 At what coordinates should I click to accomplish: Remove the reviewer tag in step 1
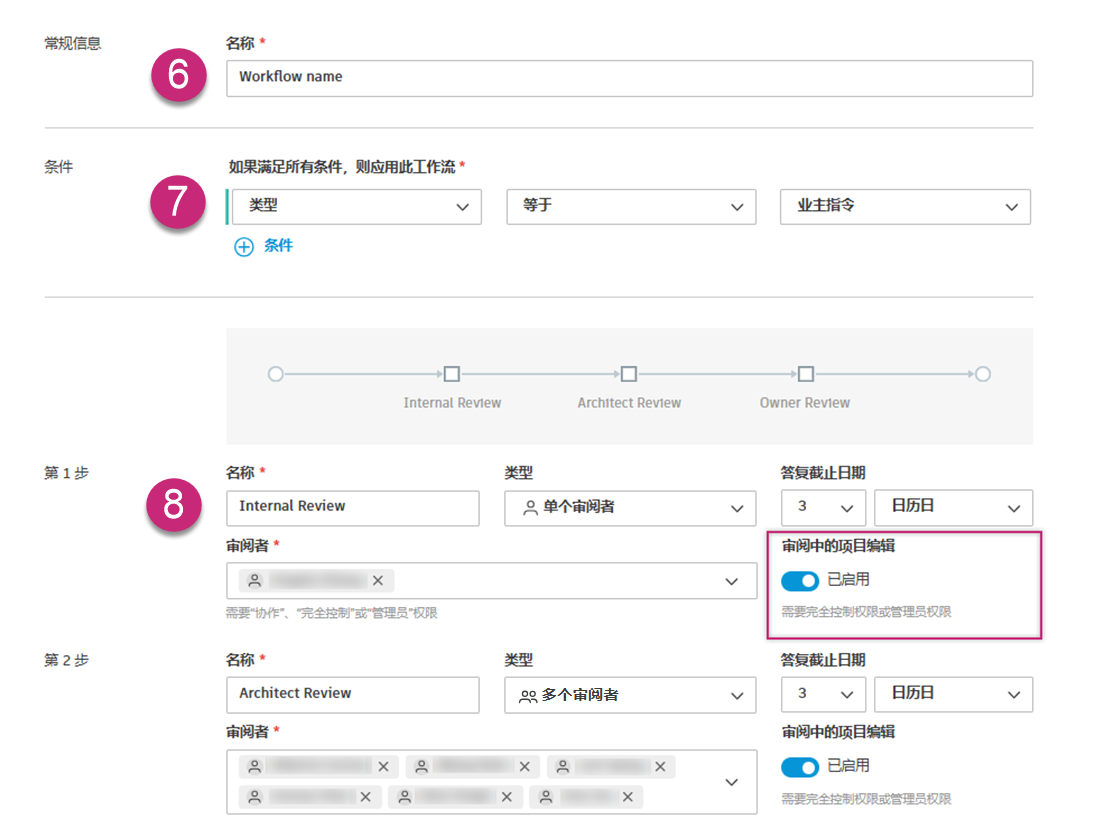377,581
